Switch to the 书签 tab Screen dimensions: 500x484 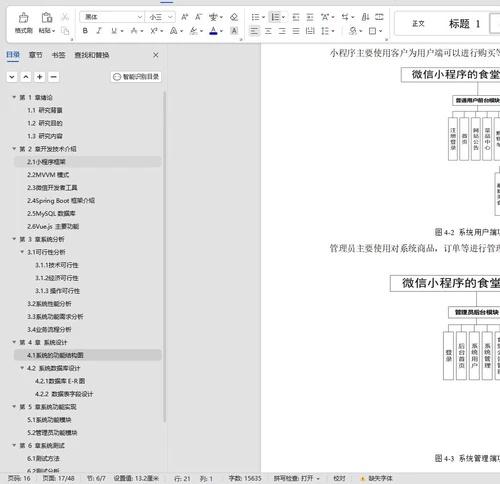click(59, 55)
